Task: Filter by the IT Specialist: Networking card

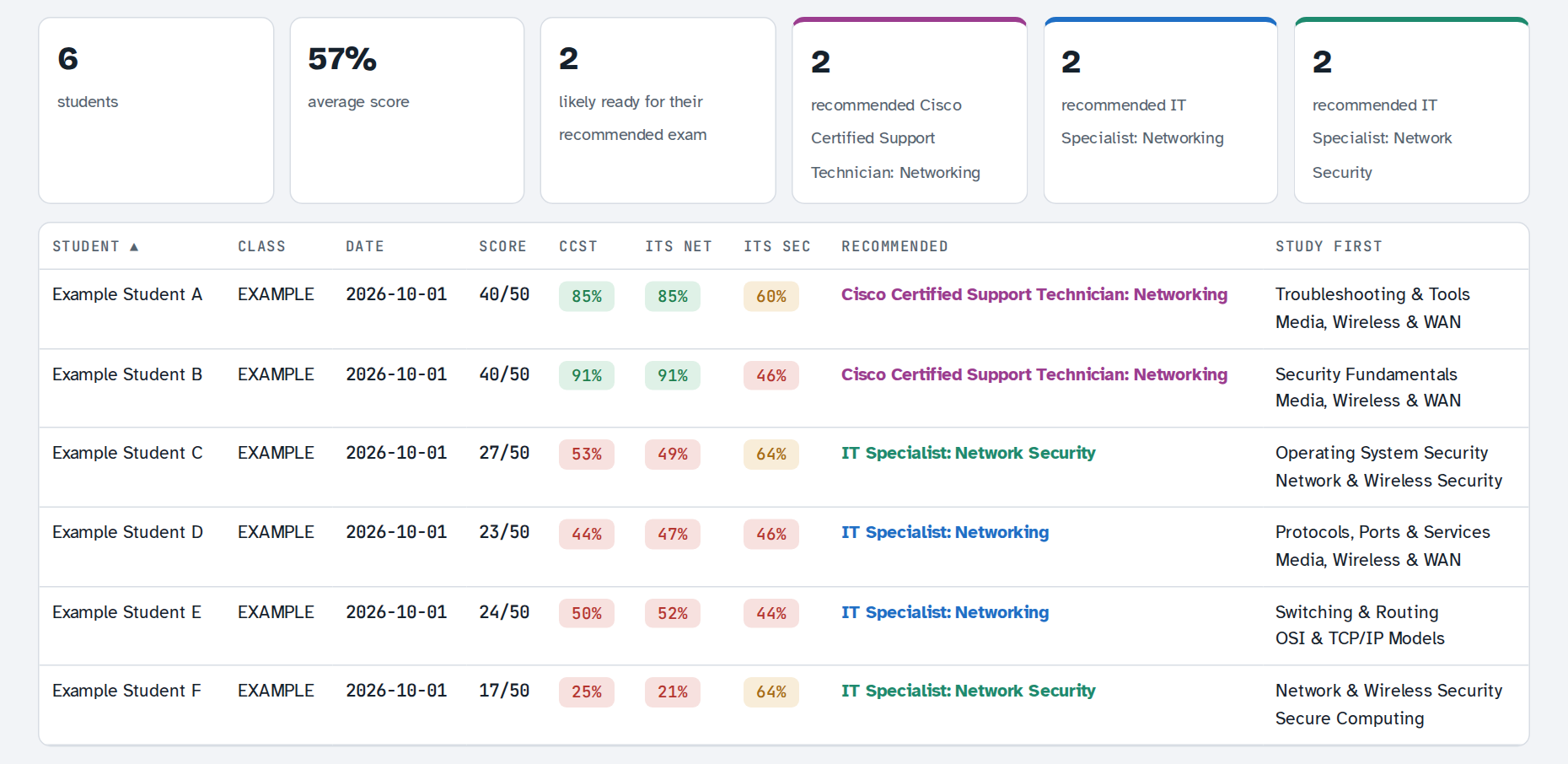Action: (x=1160, y=110)
